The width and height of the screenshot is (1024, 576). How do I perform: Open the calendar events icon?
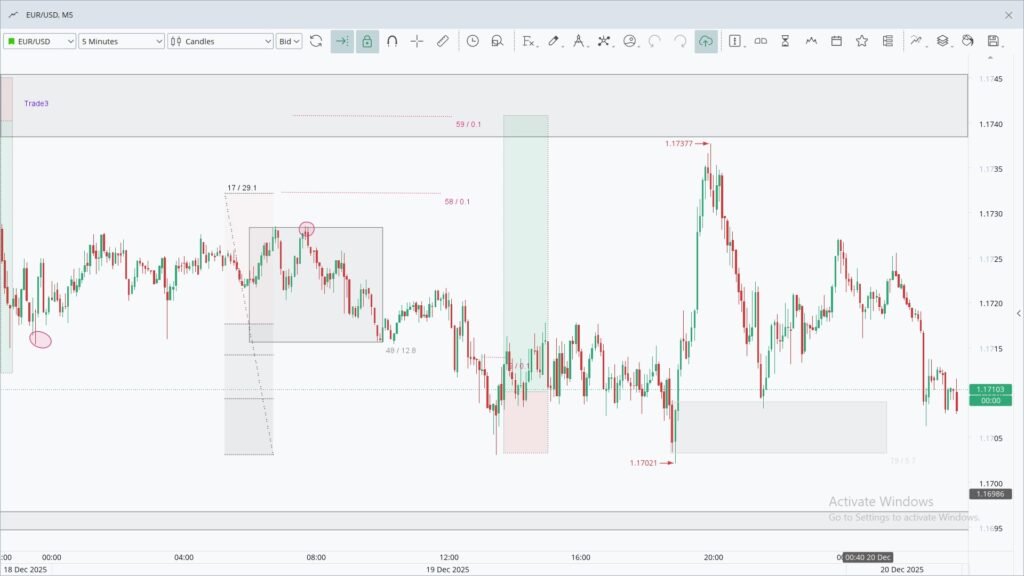(x=836, y=41)
